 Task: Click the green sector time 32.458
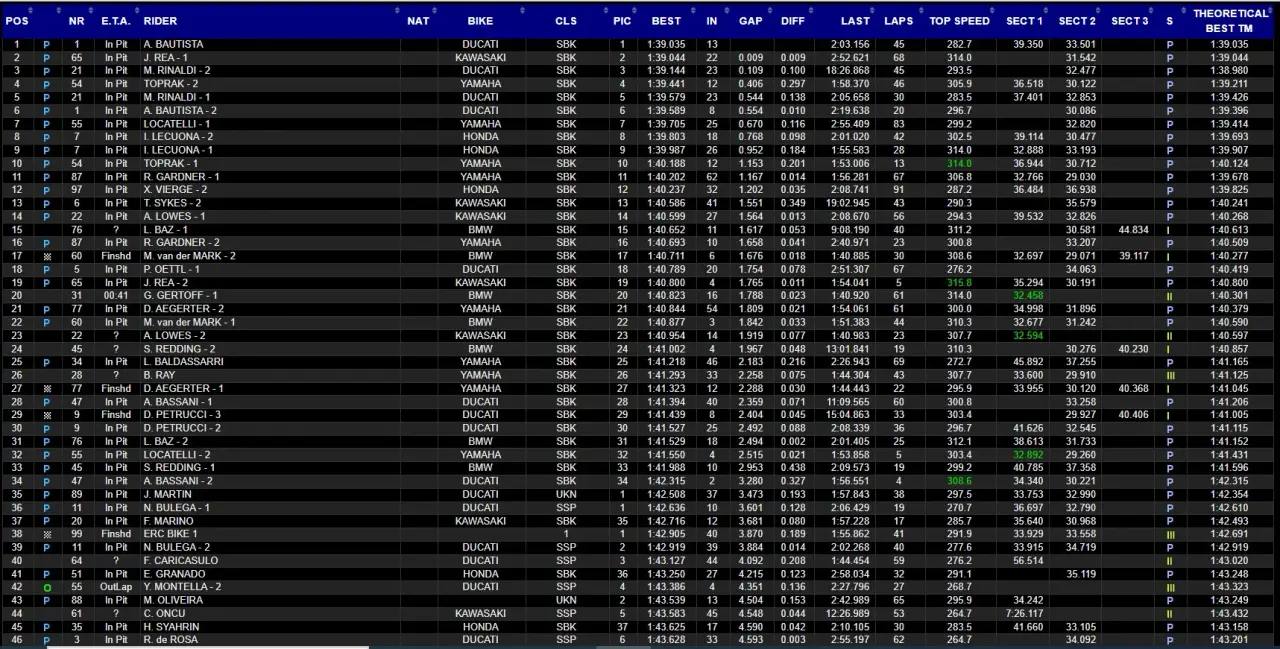[1028, 296]
